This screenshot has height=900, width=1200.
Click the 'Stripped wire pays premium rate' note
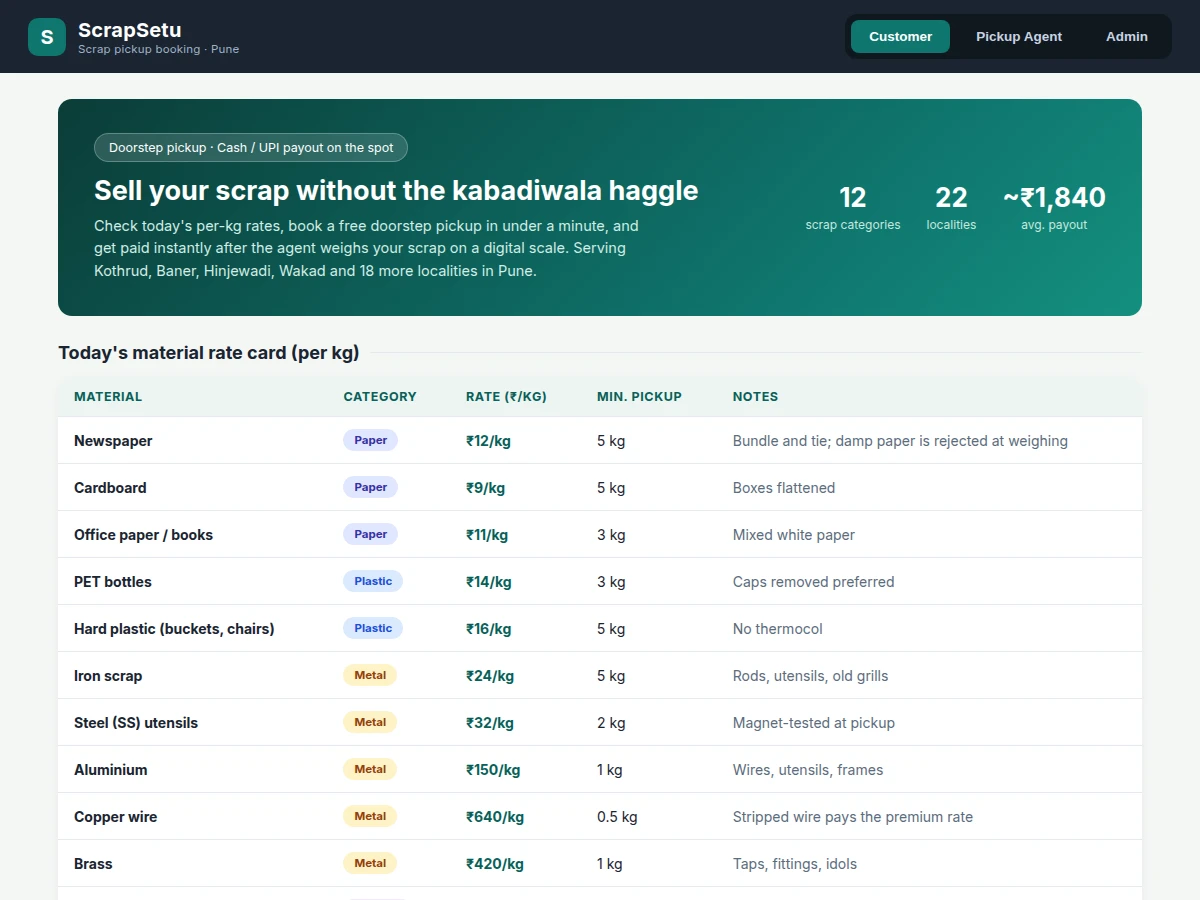point(853,817)
